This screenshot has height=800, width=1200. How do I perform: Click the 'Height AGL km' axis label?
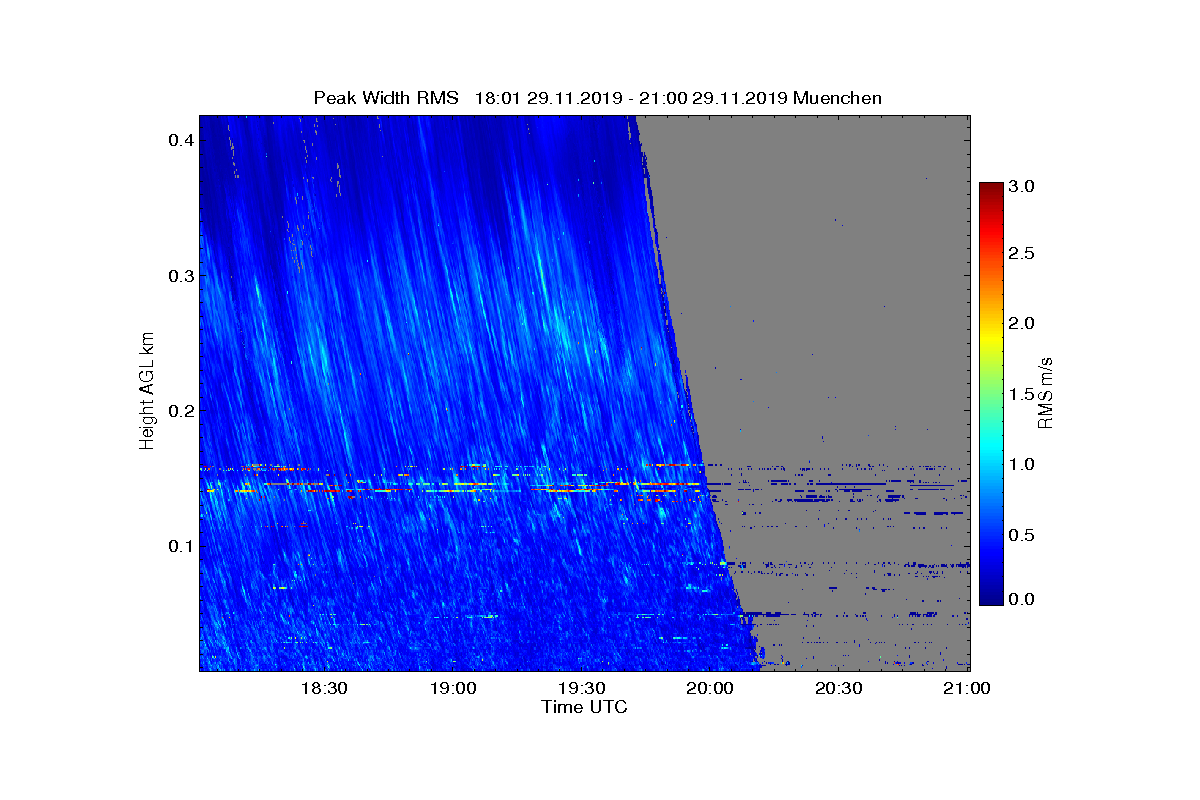pos(147,392)
